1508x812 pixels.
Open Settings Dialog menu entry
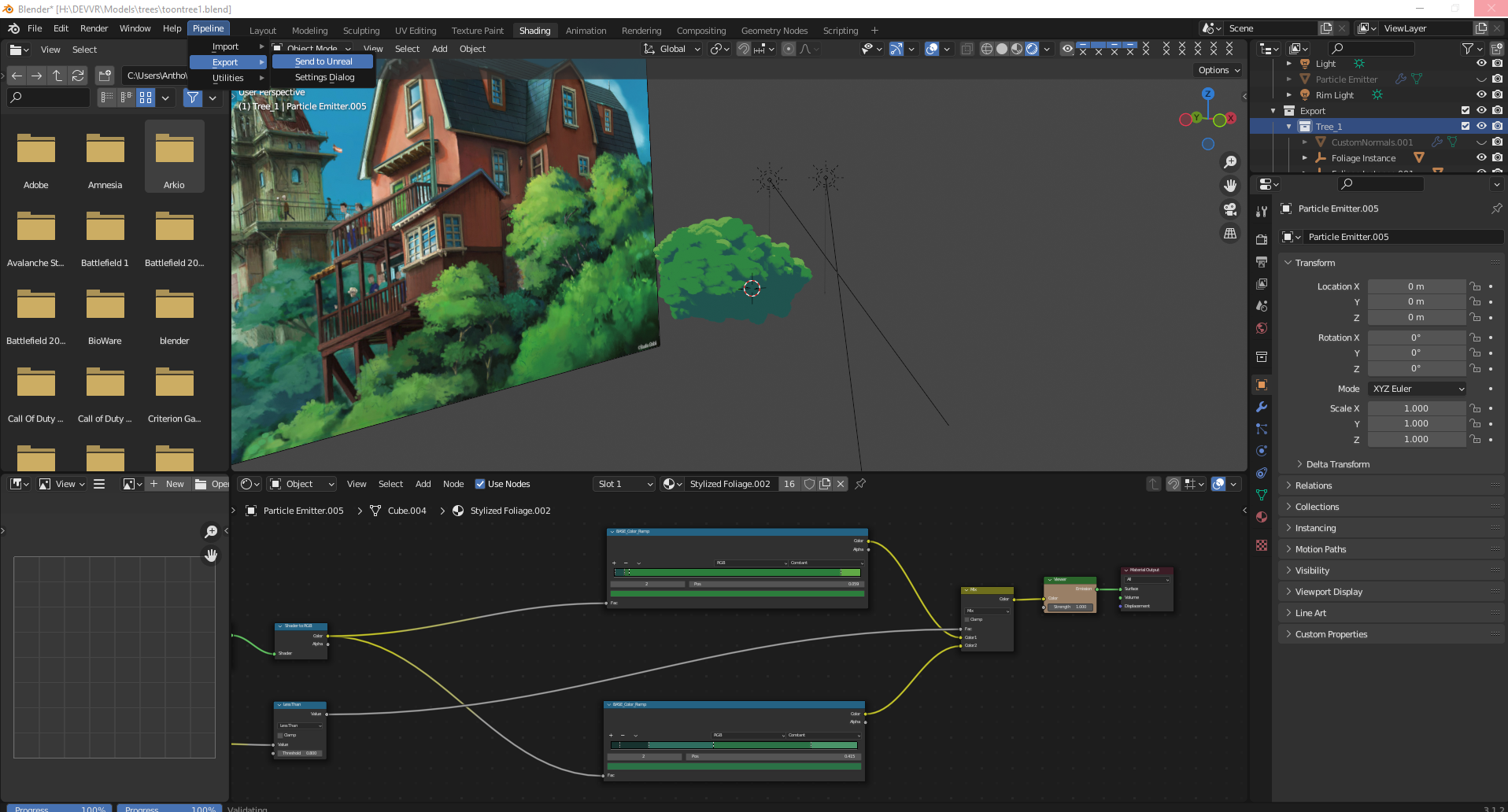pos(324,77)
